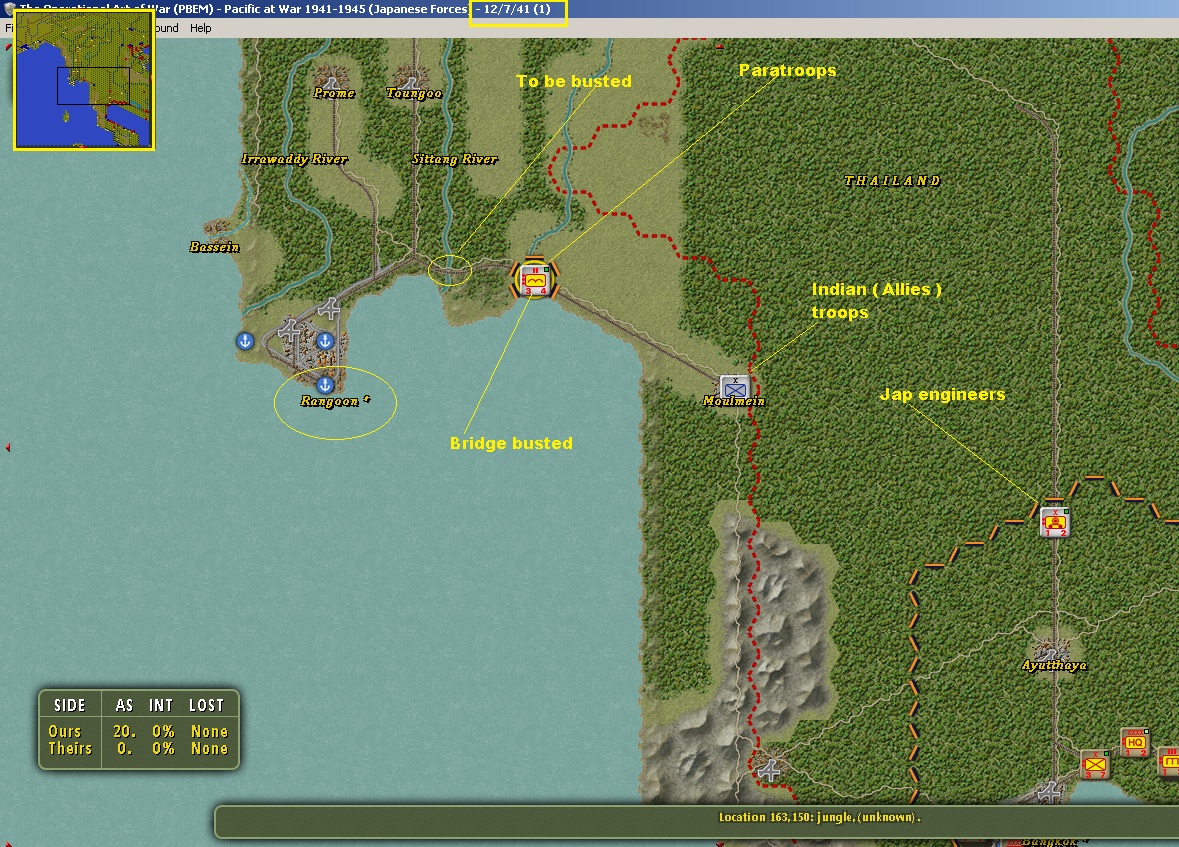Click the 'Theirs' row label in air panel
1179x847 pixels.
[70, 748]
